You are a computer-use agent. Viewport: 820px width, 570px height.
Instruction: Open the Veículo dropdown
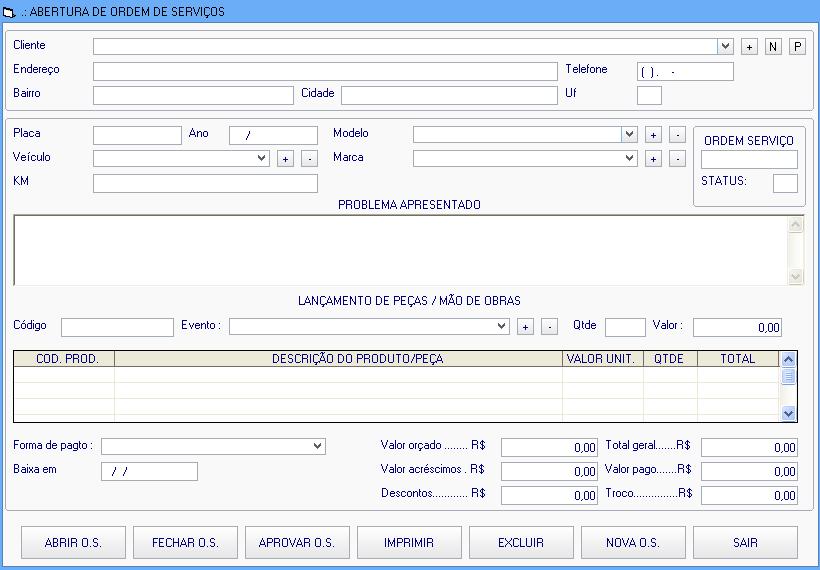point(261,158)
